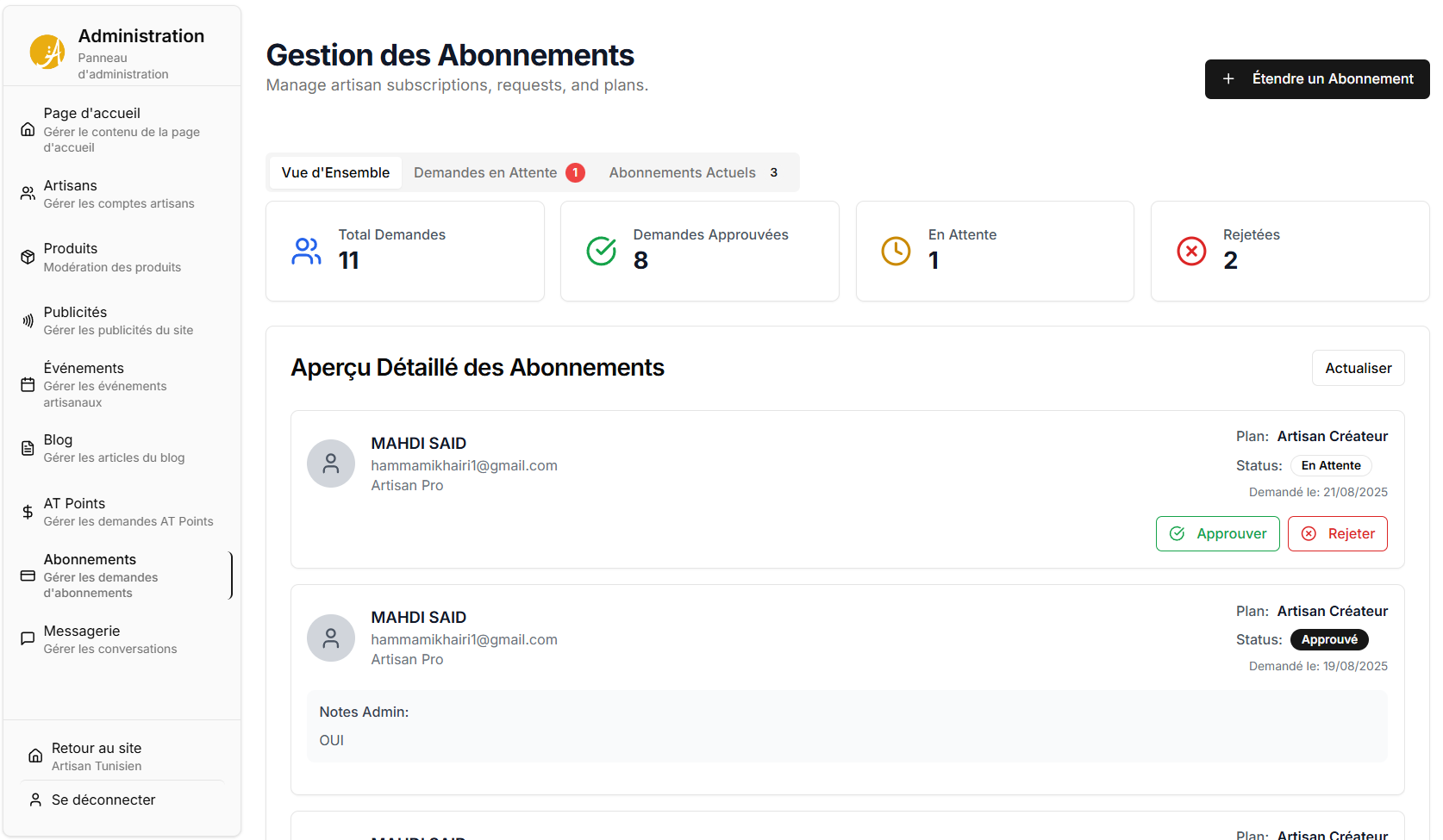Viewport: 1443px width, 840px height.
Task: Click the Abonnements card icon in sidebar
Action: click(28, 576)
